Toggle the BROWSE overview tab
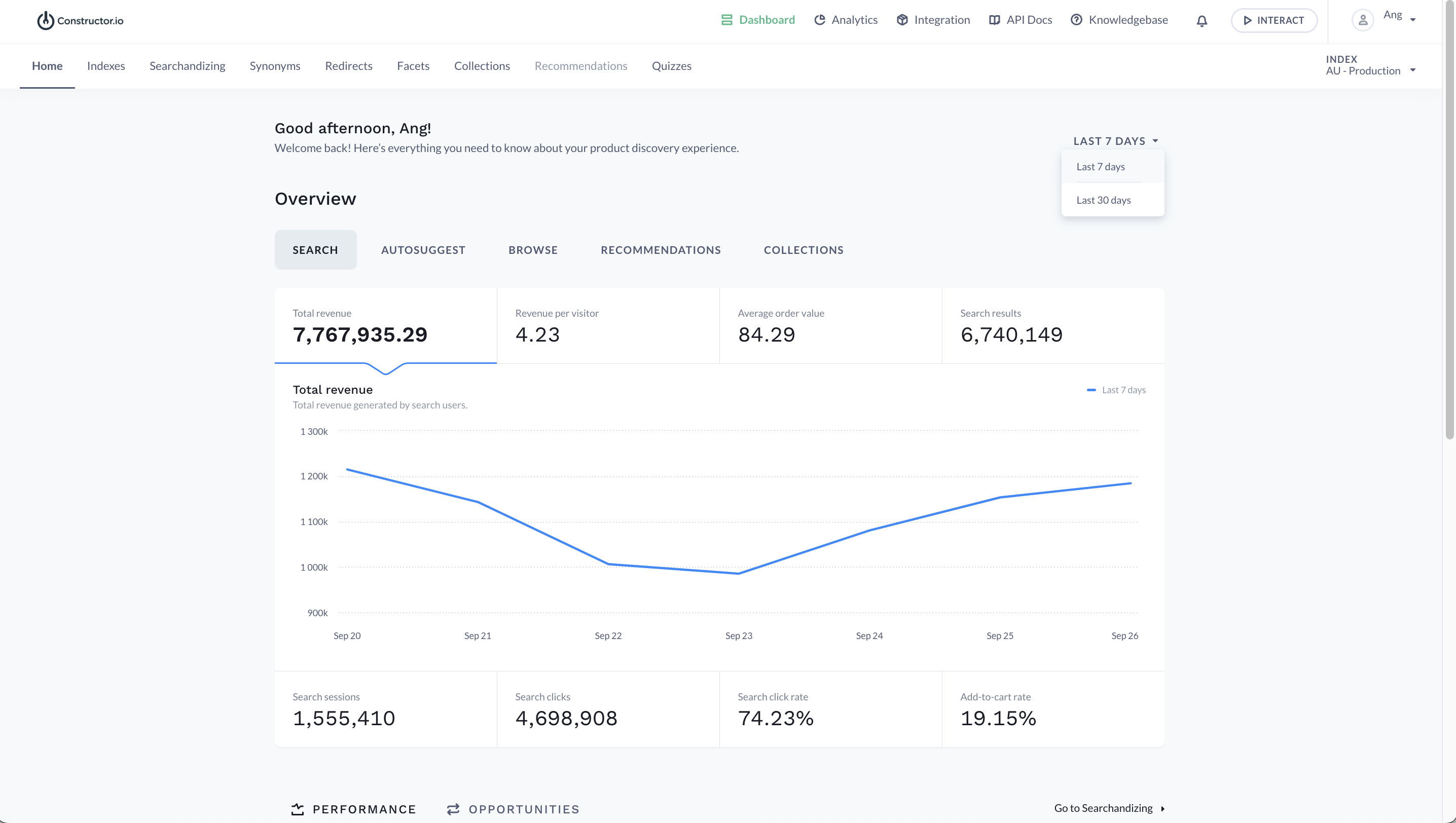This screenshot has height=823, width=1456. tap(533, 249)
